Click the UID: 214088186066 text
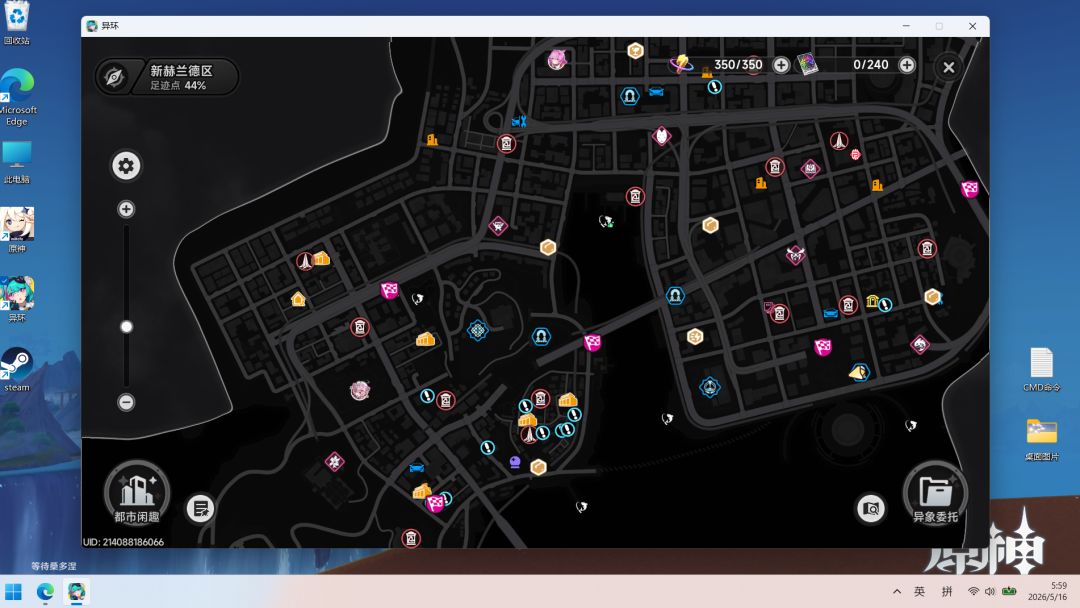 coord(123,542)
